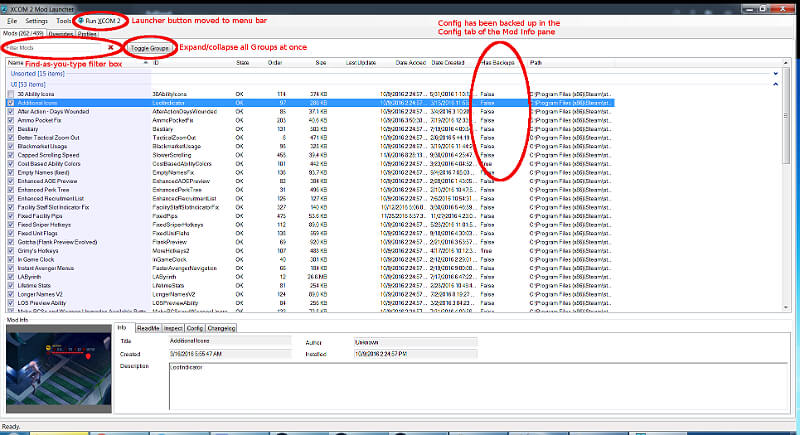Uncheck the Bestiary mod

coord(10,129)
